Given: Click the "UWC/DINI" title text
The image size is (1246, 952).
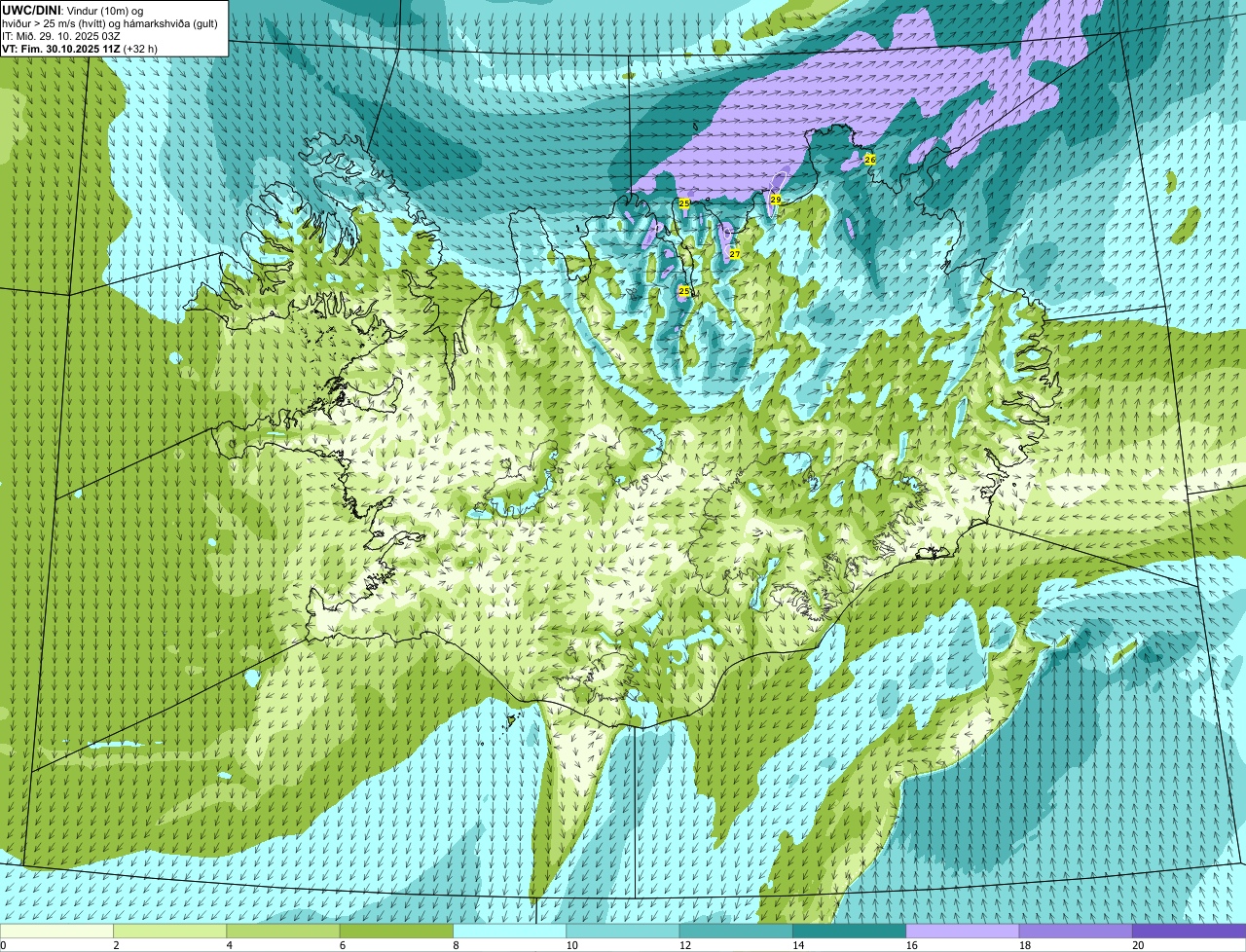Looking at the screenshot, I should [x=31, y=10].
